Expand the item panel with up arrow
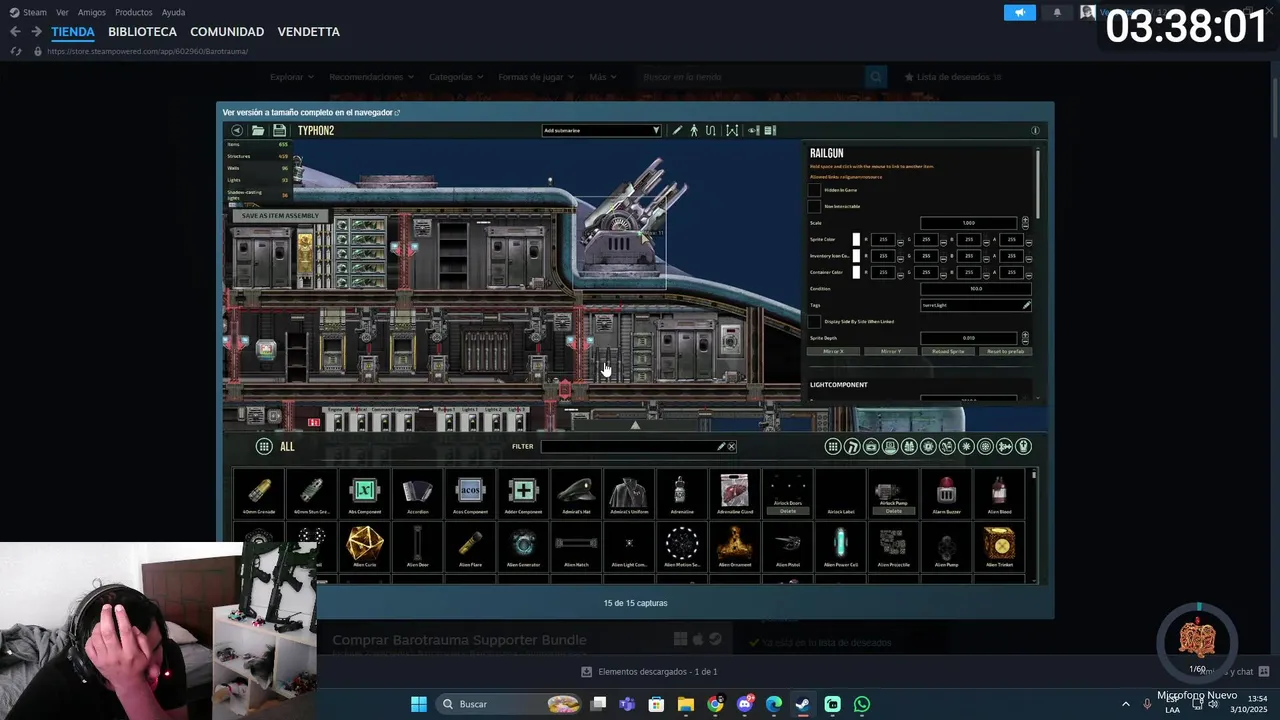 click(x=635, y=425)
